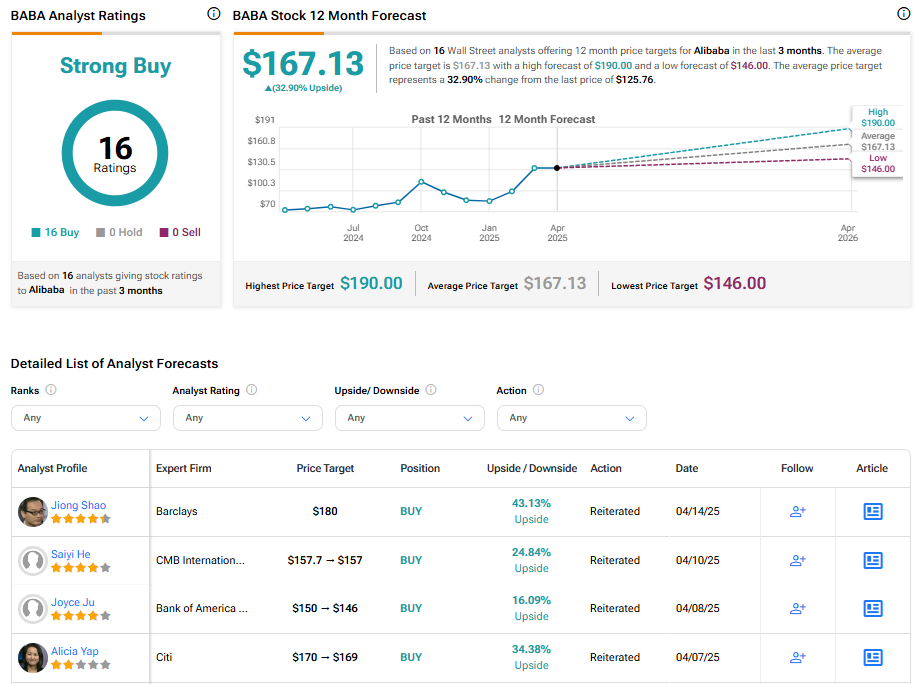Open Alicia Yap's analyst profile link

(74, 651)
